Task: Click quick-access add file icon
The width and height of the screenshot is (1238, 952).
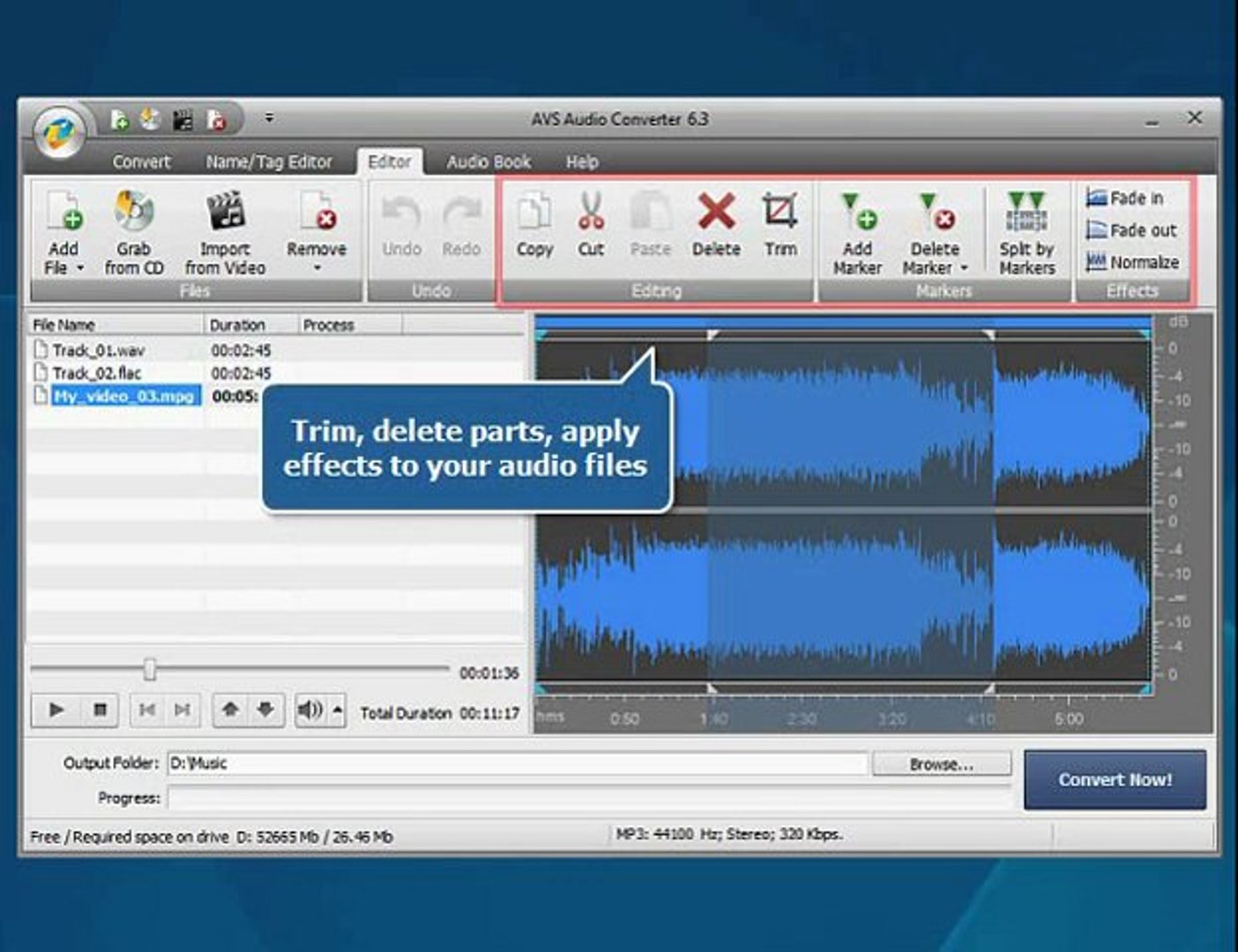Action: pos(119,119)
